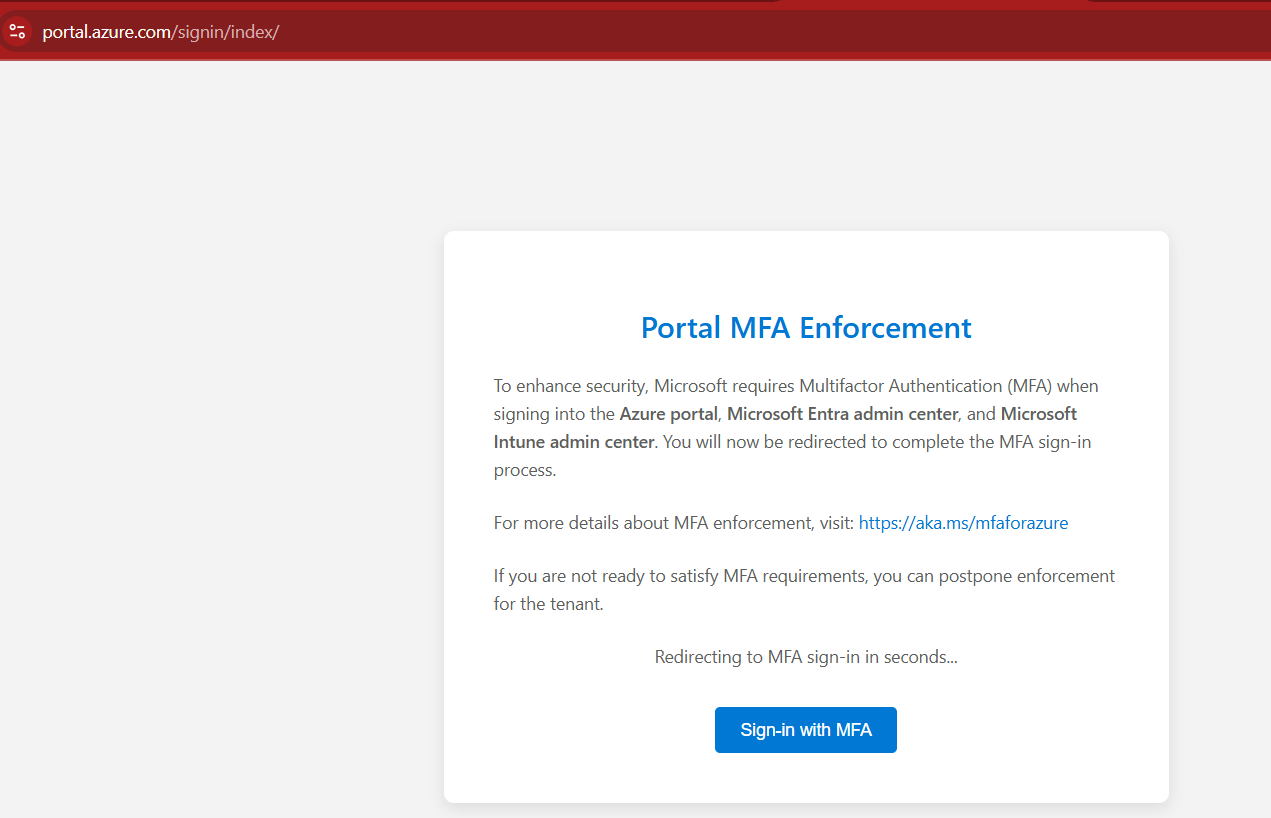The height and width of the screenshot is (818, 1271).
Task: Click the bold Azure portal text
Action: (667, 413)
